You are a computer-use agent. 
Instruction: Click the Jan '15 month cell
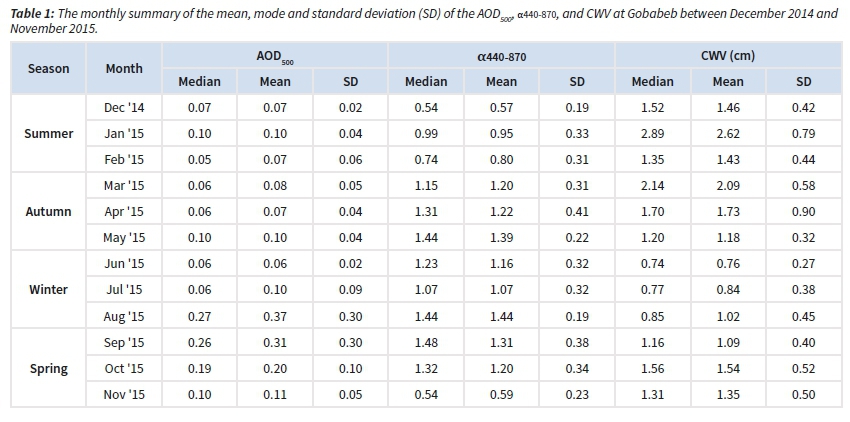pos(124,133)
